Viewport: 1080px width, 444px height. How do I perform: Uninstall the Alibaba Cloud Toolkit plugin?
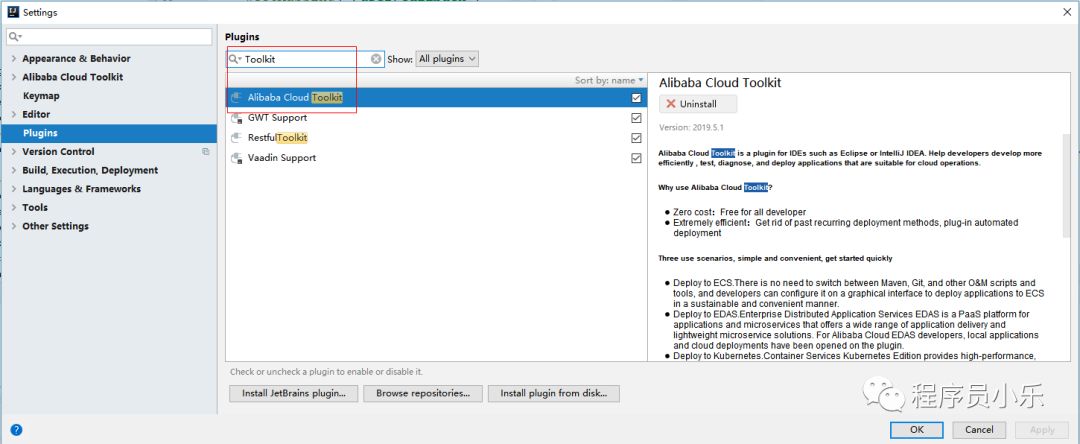click(698, 104)
